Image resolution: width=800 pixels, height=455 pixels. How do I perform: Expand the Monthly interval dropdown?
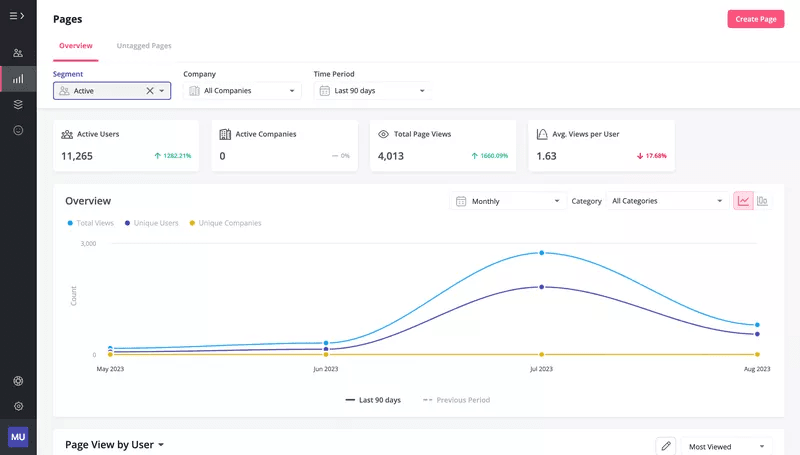click(508, 201)
